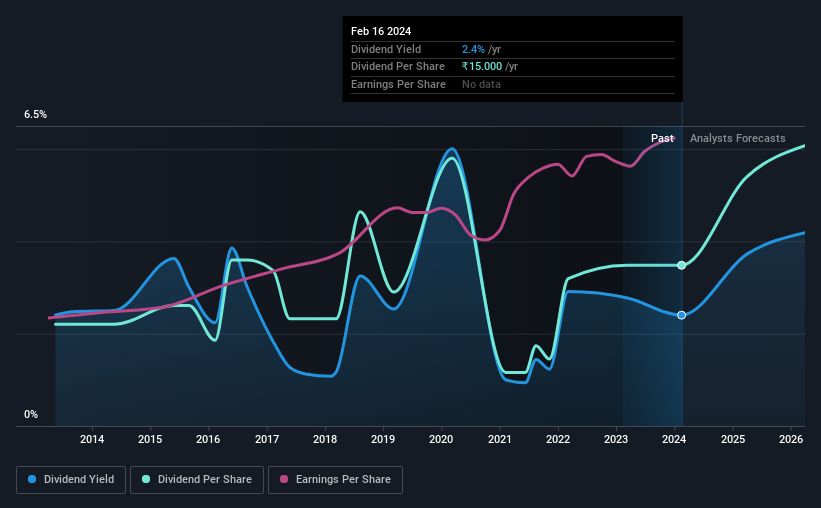821x508 pixels.
Task: Click the 2021 x-axis label
Action: click(x=500, y=439)
